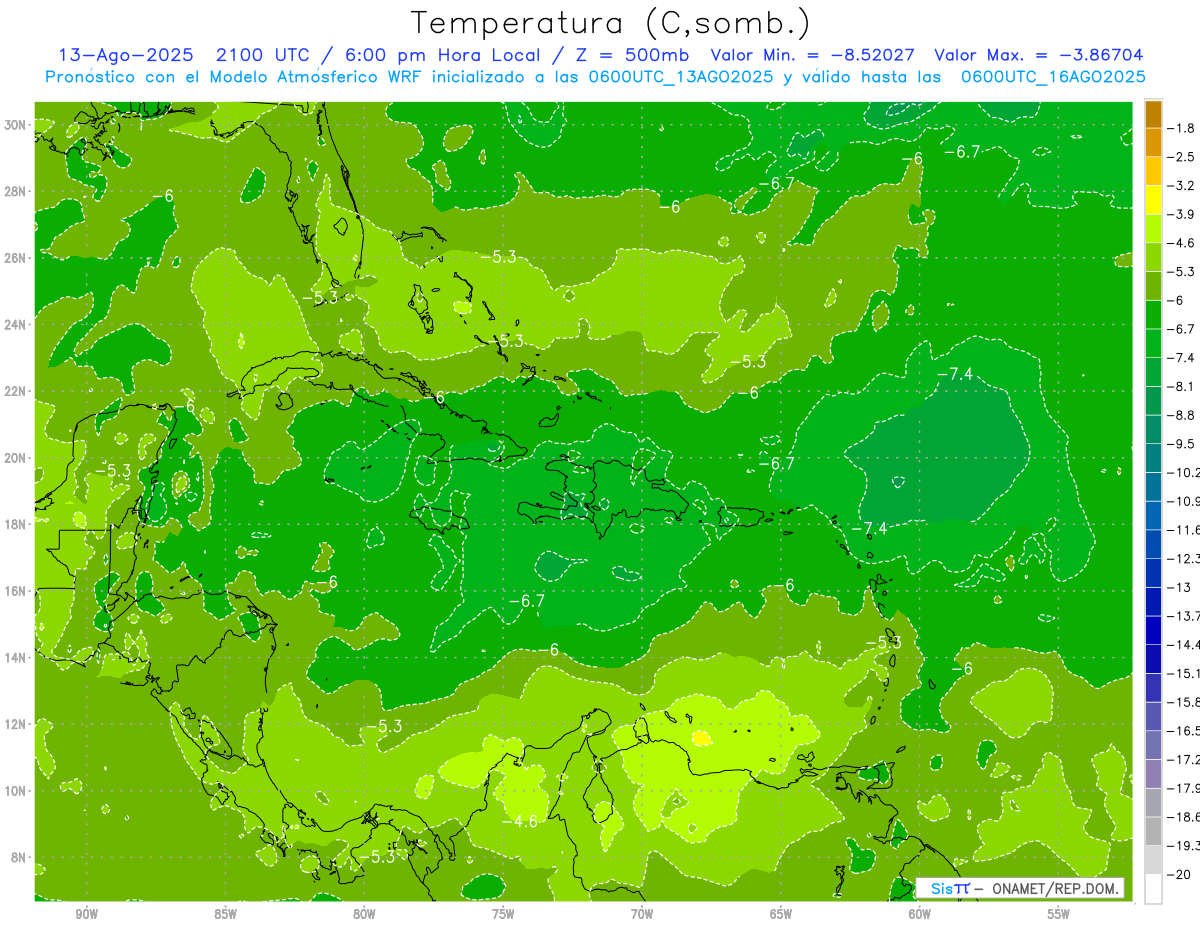The height and width of the screenshot is (927, 1200).
Task: Click the "-13.7" legend value
Action: tap(1183, 616)
